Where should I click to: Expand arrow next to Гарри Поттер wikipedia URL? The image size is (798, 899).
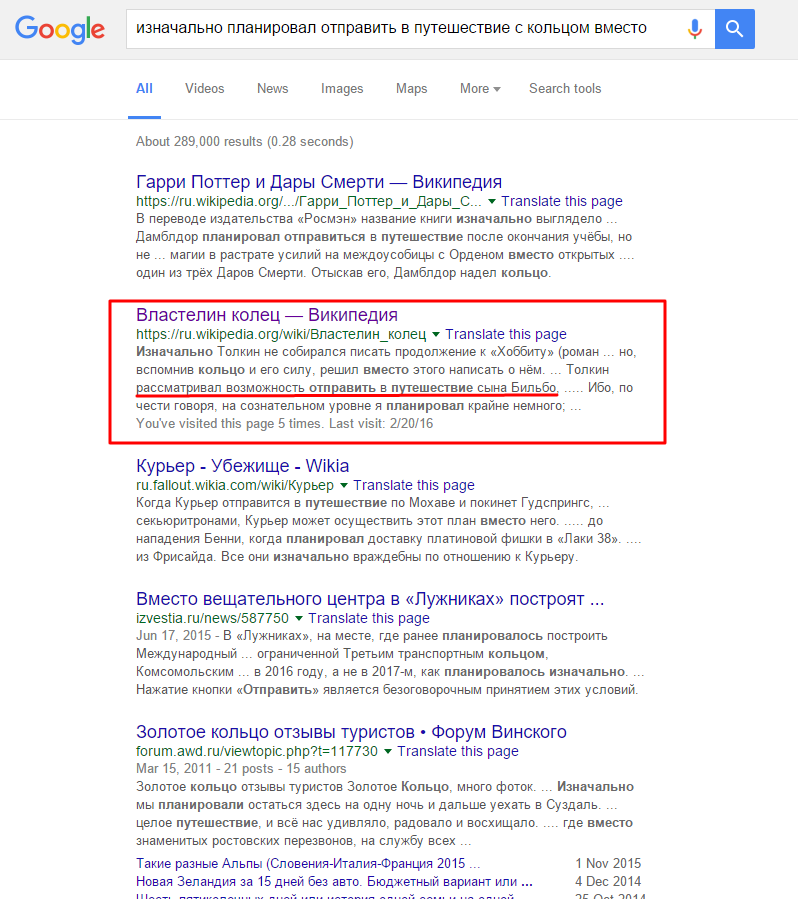491,201
